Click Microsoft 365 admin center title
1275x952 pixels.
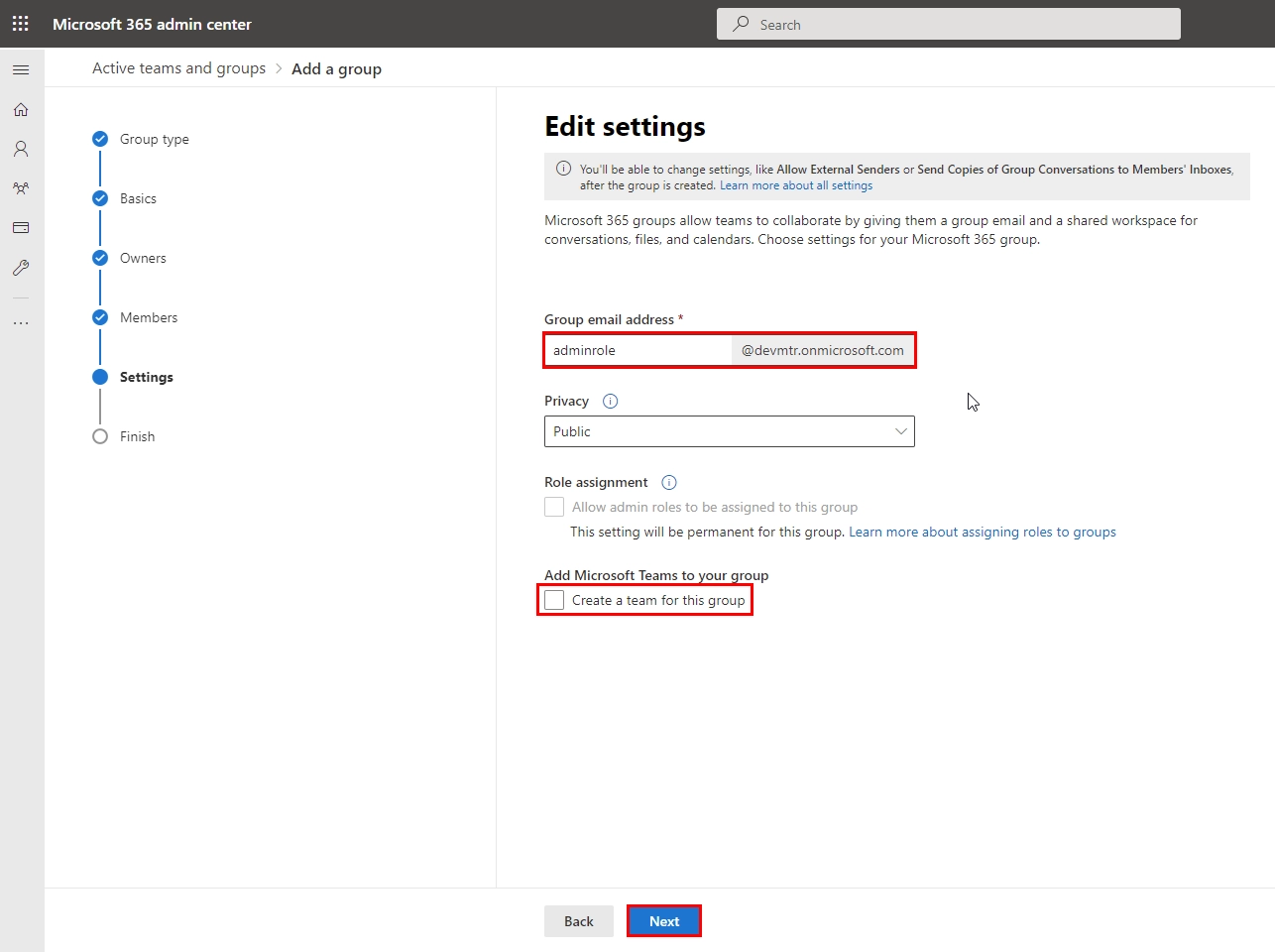pos(152,24)
